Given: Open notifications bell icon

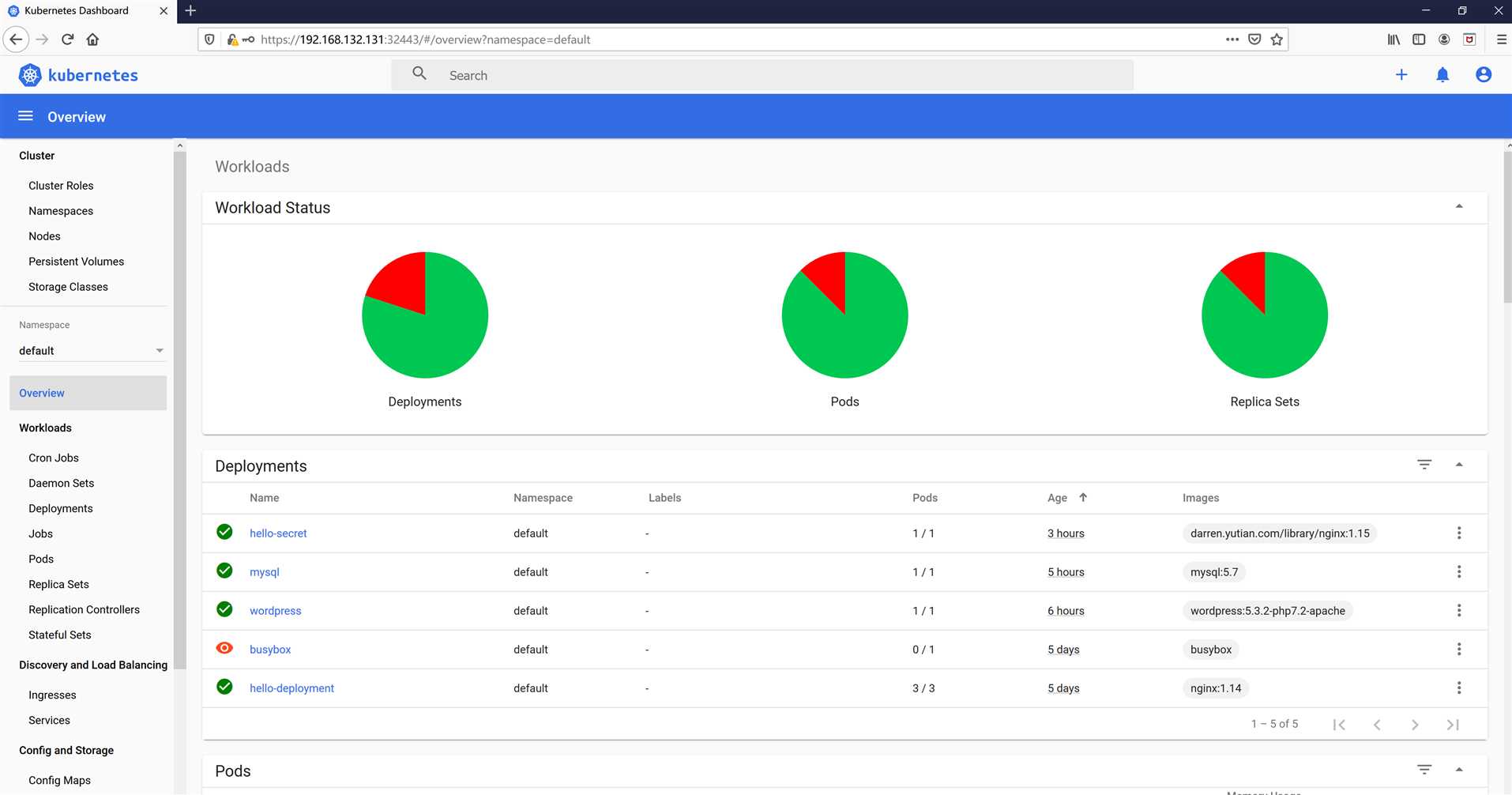Looking at the screenshot, I should tap(1442, 74).
